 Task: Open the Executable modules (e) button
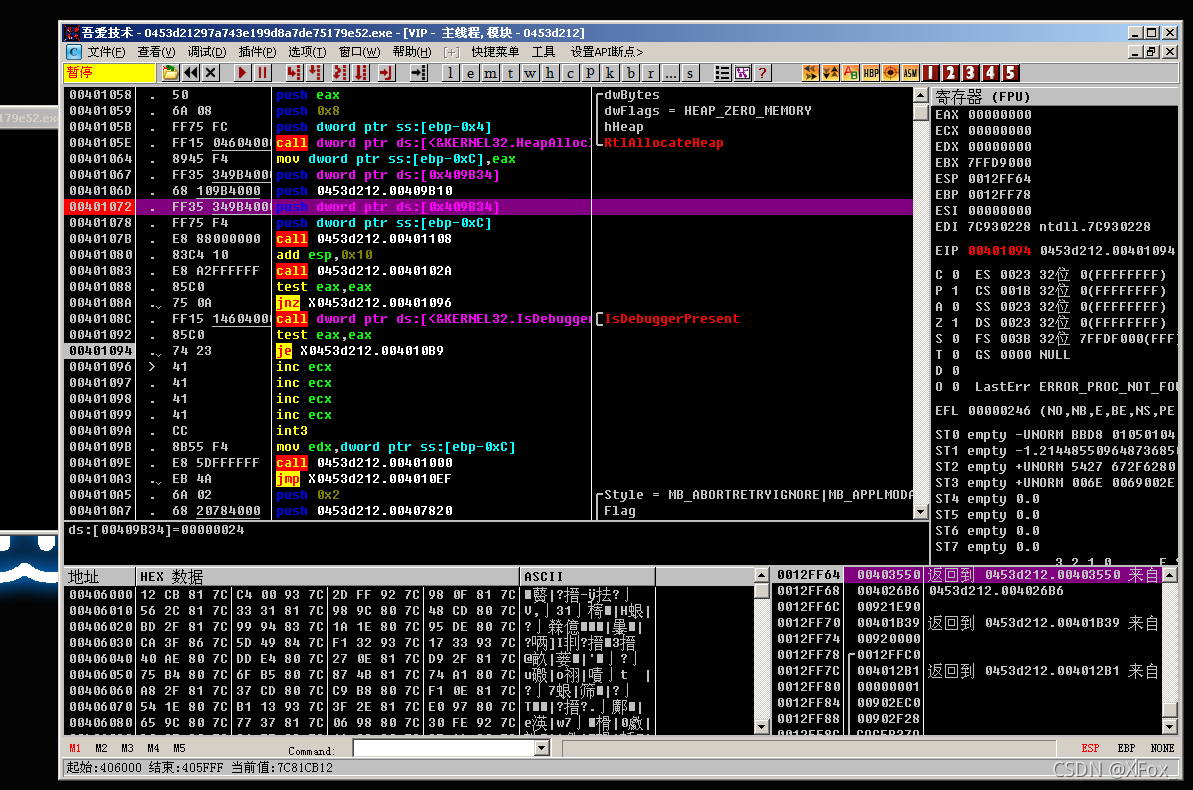tap(470, 73)
